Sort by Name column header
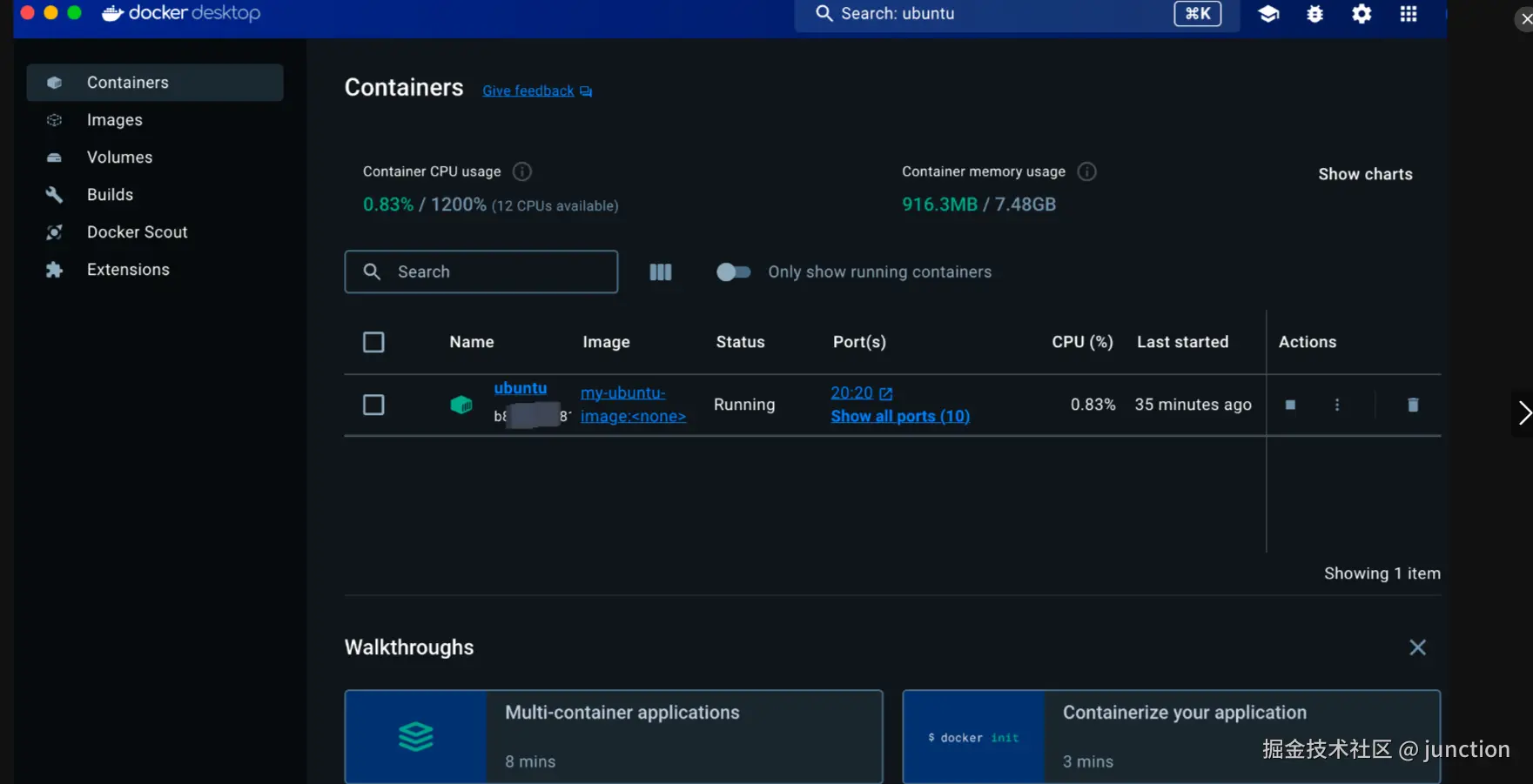Viewport: 1533px width, 784px height. pos(472,342)
